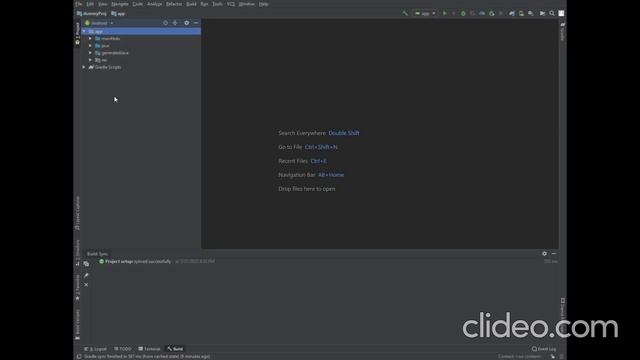Open the Logcat tool window tab
This screenshot has width=640, height=360.
click(x=95, y=349)
